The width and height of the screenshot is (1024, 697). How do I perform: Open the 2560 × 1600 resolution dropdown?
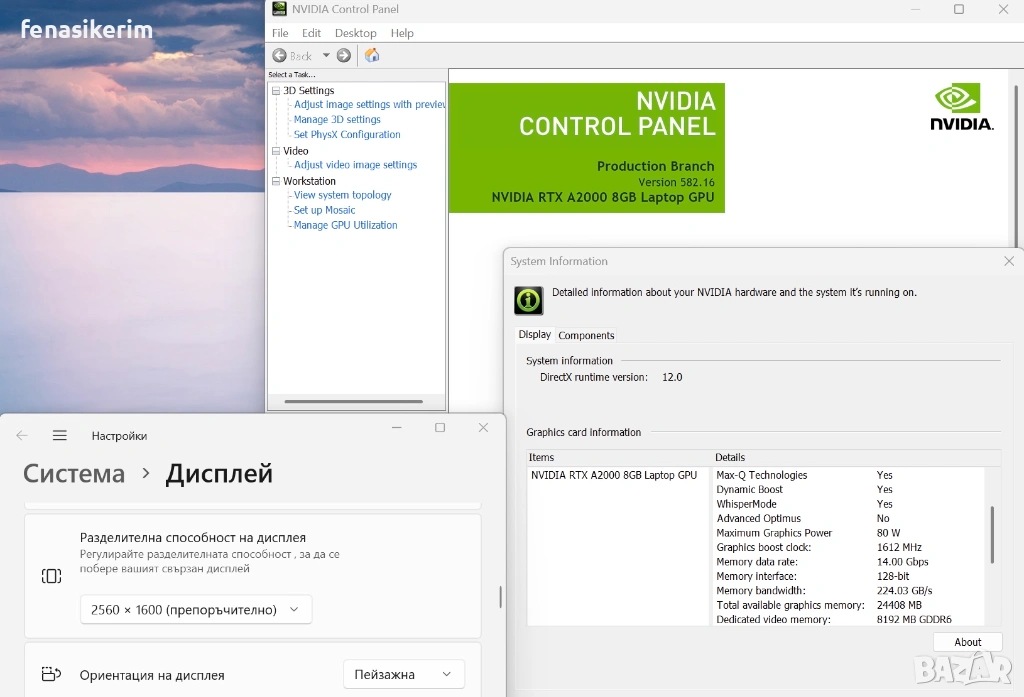coord(196,609)
